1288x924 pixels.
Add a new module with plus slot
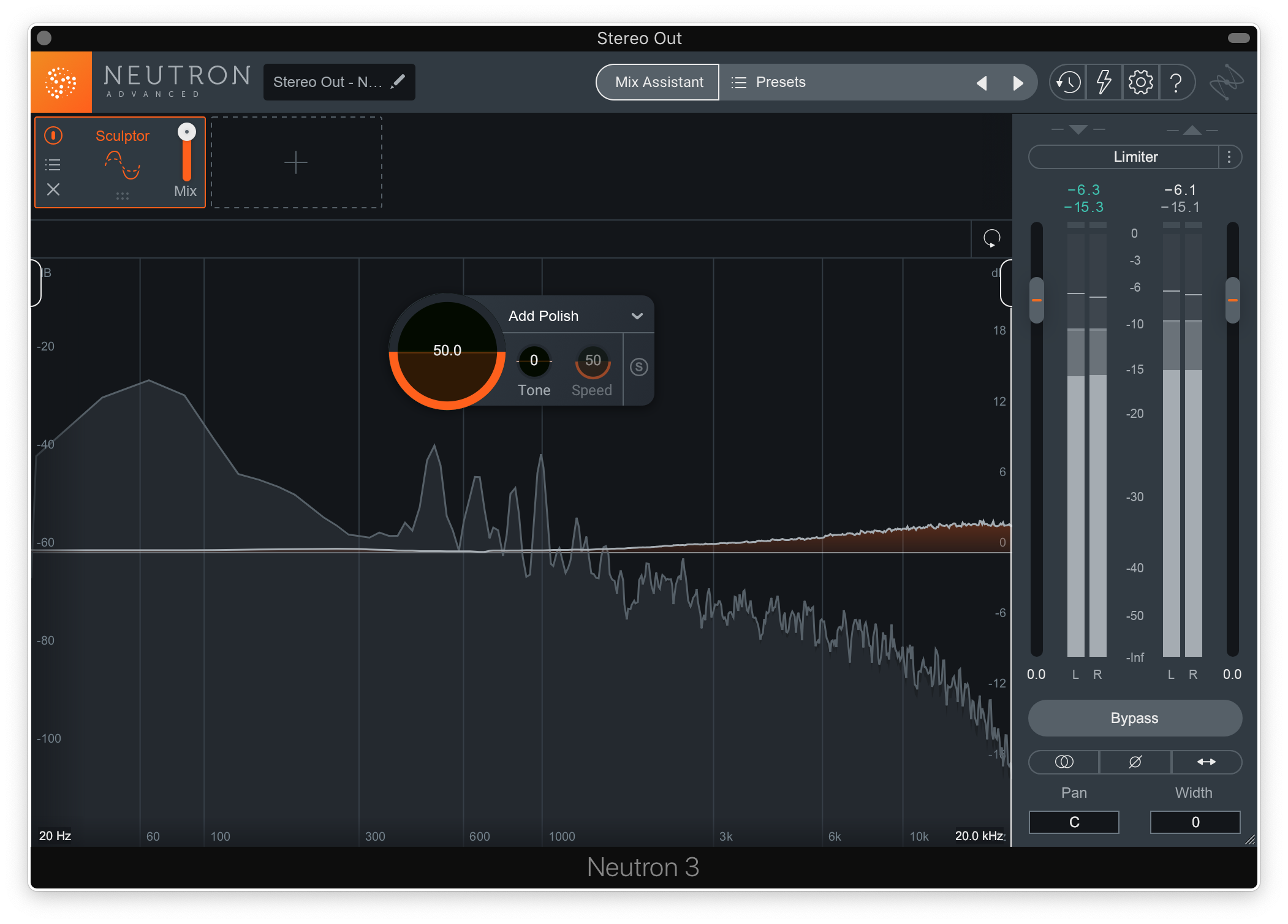click(x=297, y=162)
